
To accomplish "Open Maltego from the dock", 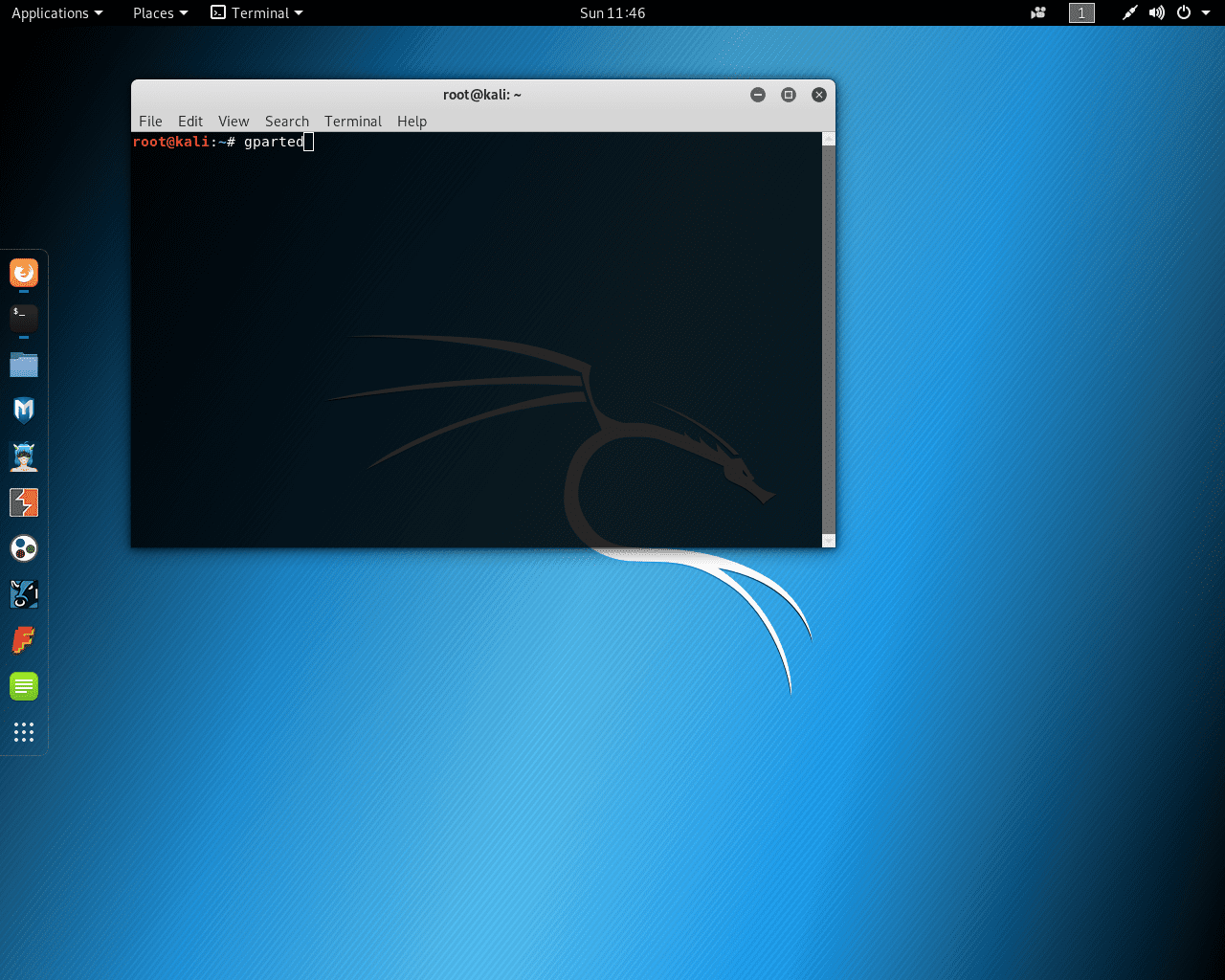I will [24, 548].
